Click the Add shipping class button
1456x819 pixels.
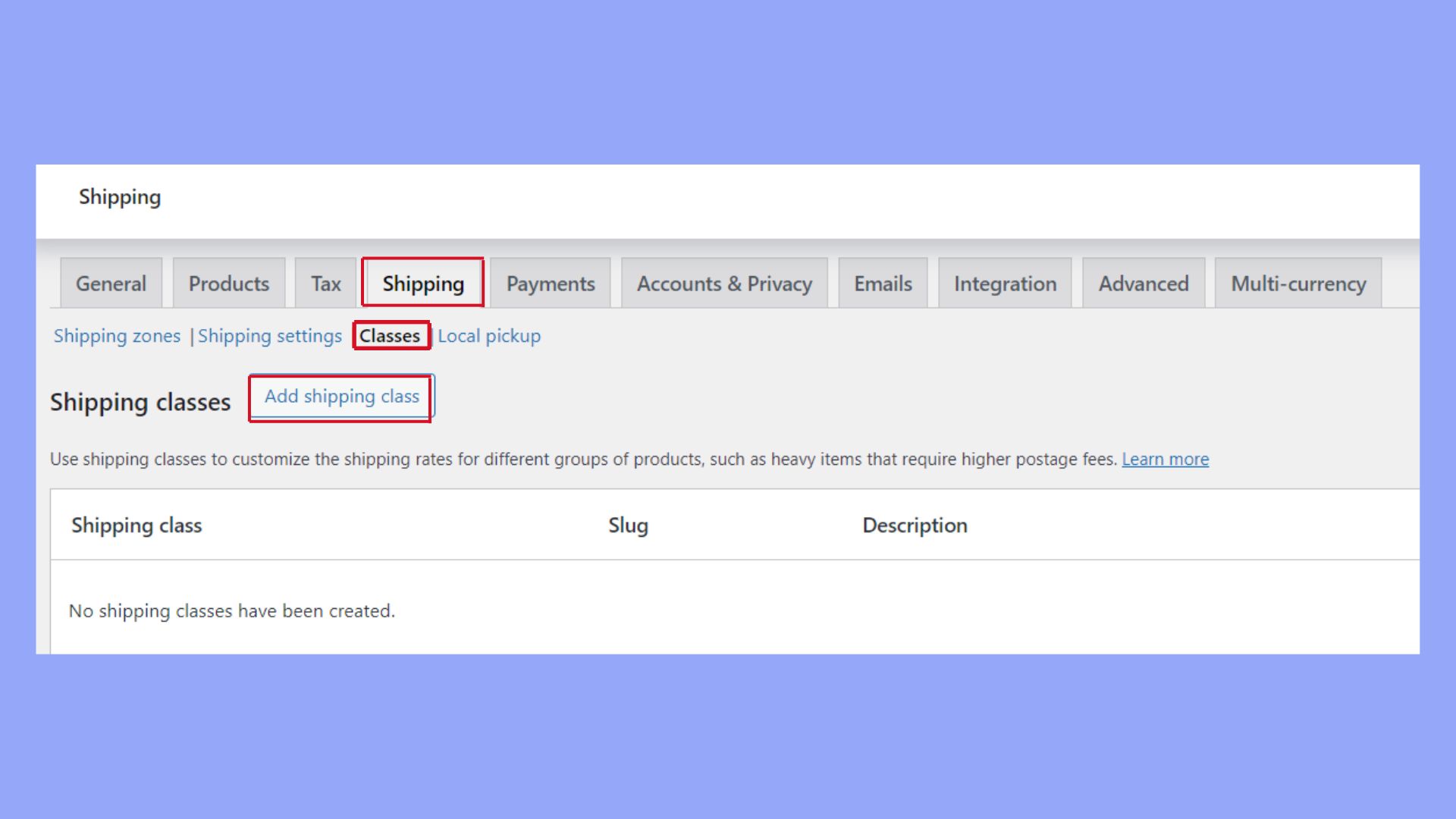tap(340, 396)
